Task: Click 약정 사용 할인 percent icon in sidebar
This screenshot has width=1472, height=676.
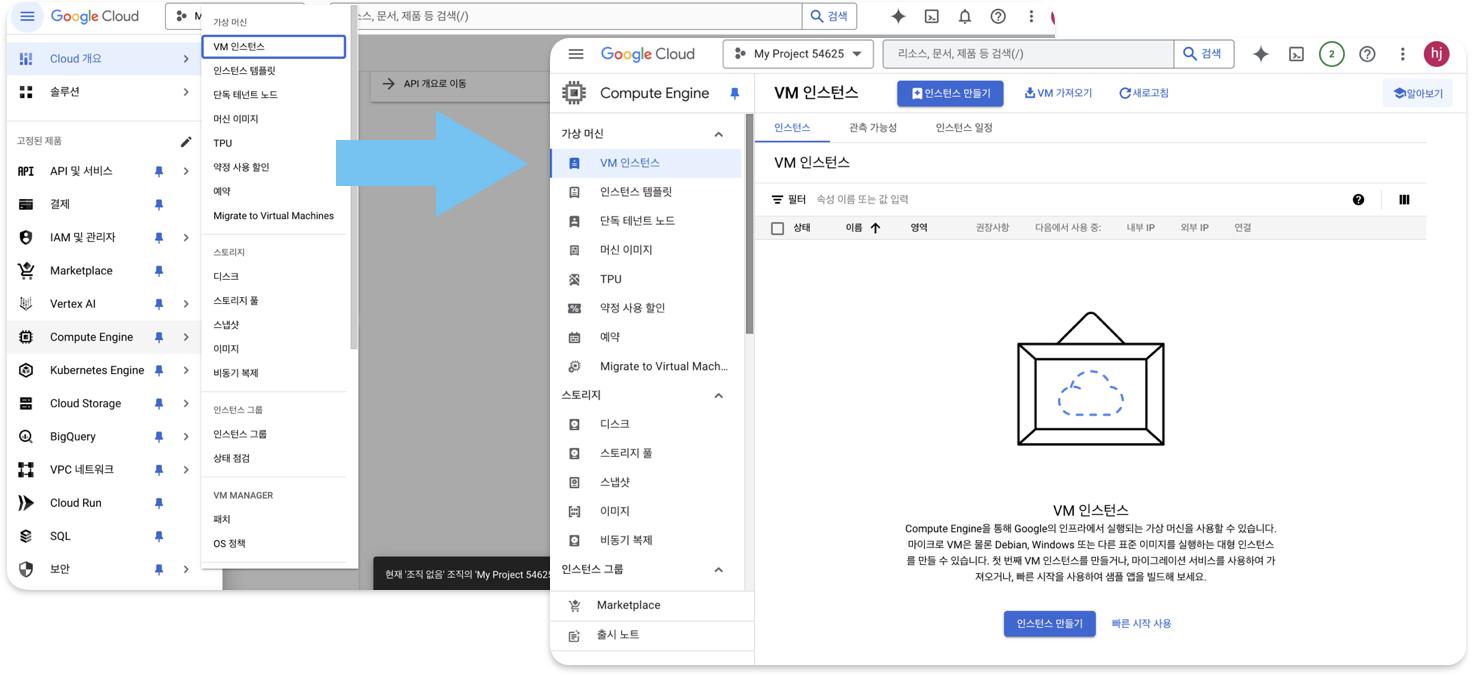Action: point(574,309)
